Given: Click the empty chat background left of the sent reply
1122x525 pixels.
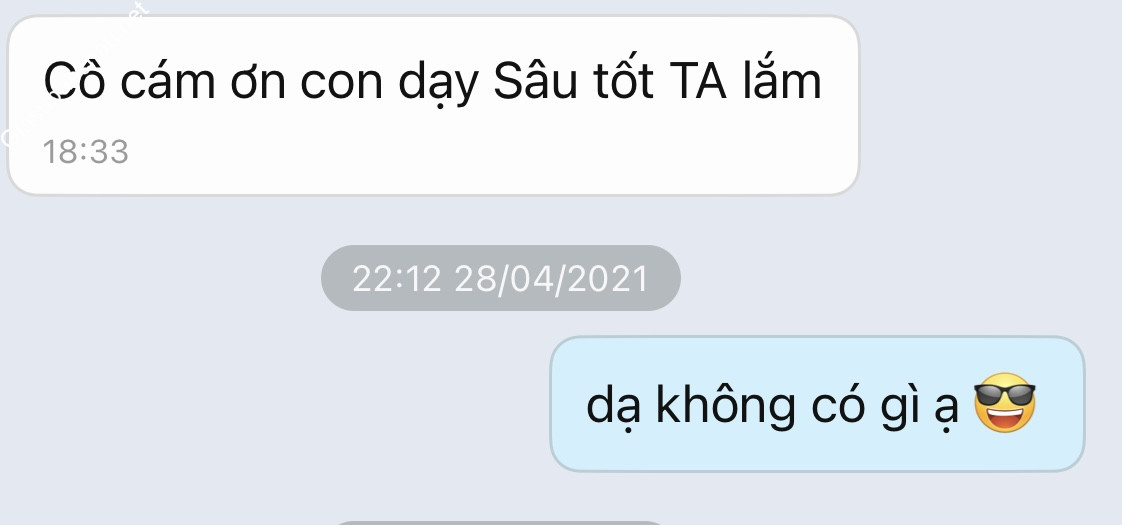Looking at the screenshot, I should pos(272,404).
